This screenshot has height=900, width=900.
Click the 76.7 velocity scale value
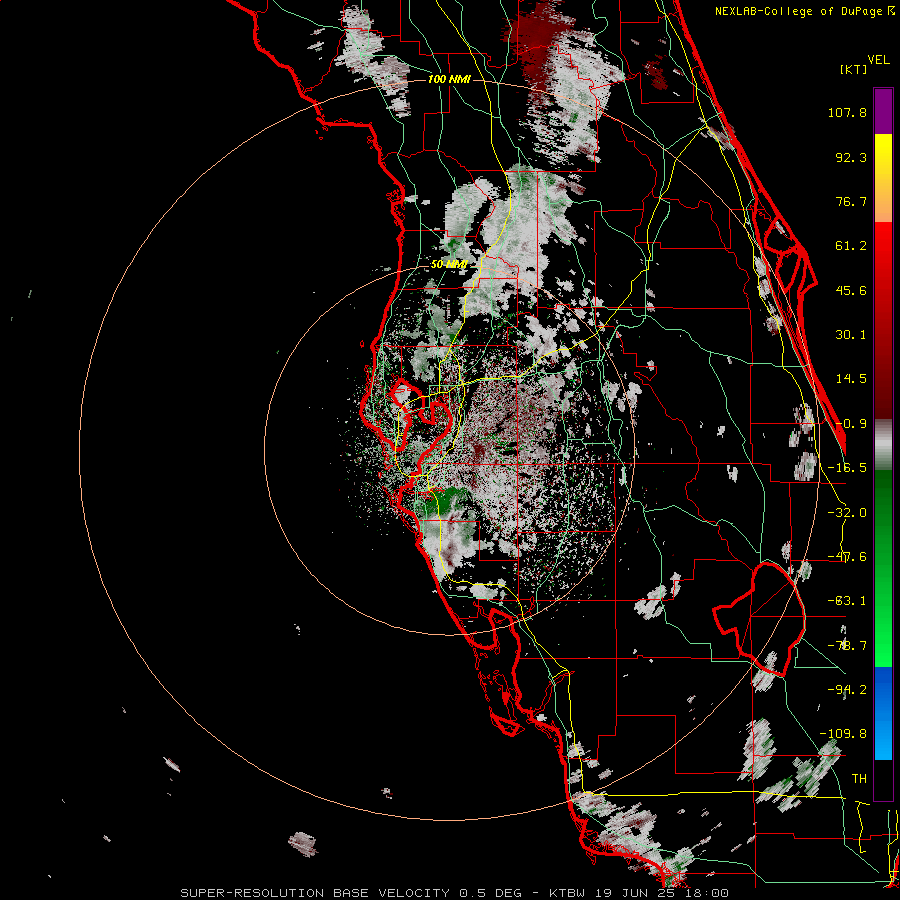pyautogui.click(x=851, y=201)
